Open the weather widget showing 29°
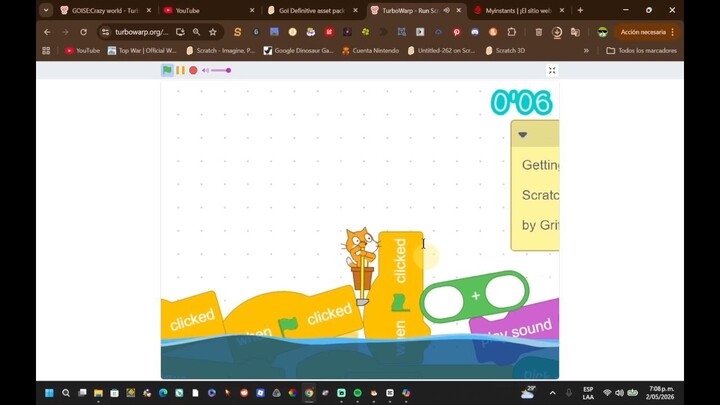Image resolution: width=720 pixels, height=405 pixels. (x=529, y=392)
